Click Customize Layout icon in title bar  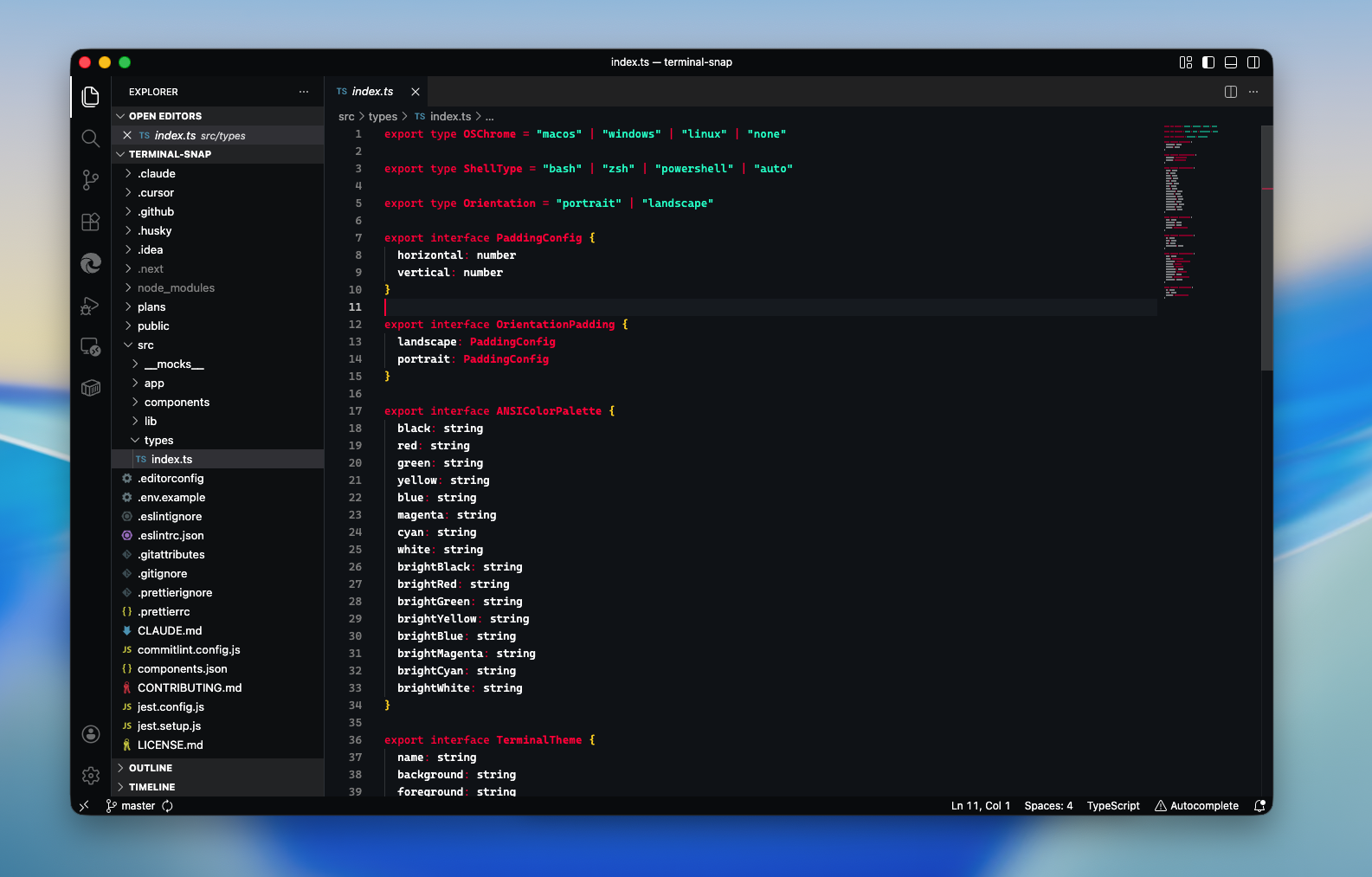[1186, 62]
